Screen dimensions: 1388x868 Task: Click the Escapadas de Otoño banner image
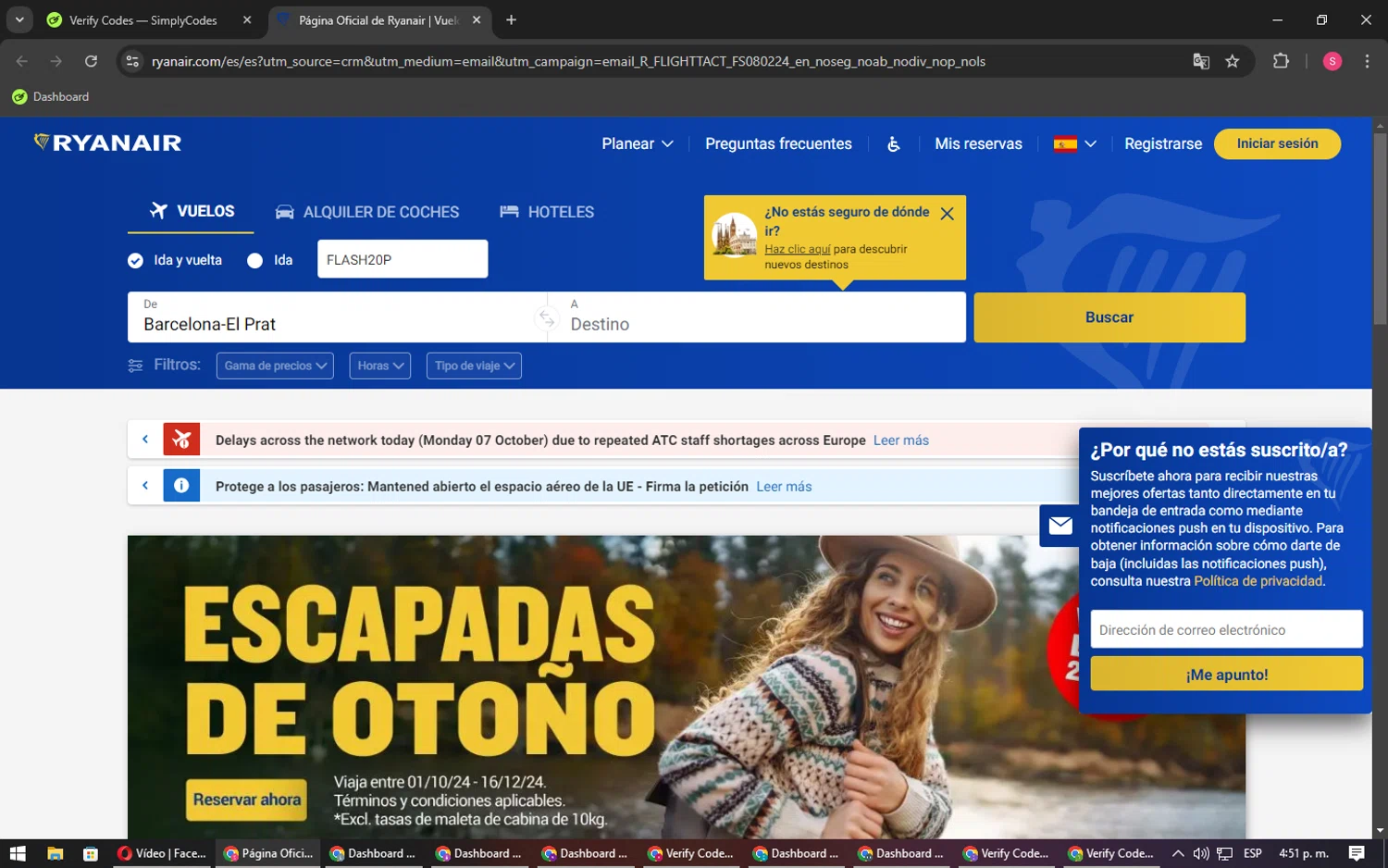(x=687, y=687)
